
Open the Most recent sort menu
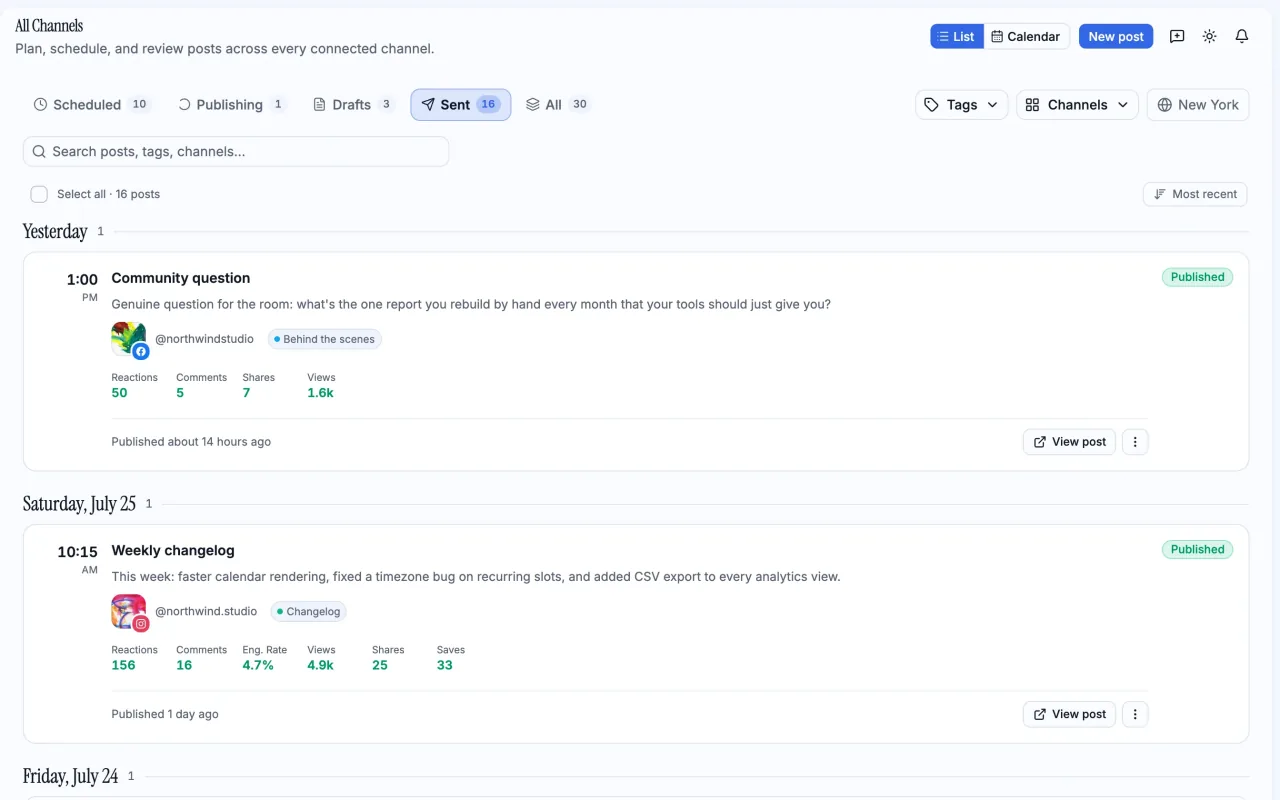coord(1195,194)
